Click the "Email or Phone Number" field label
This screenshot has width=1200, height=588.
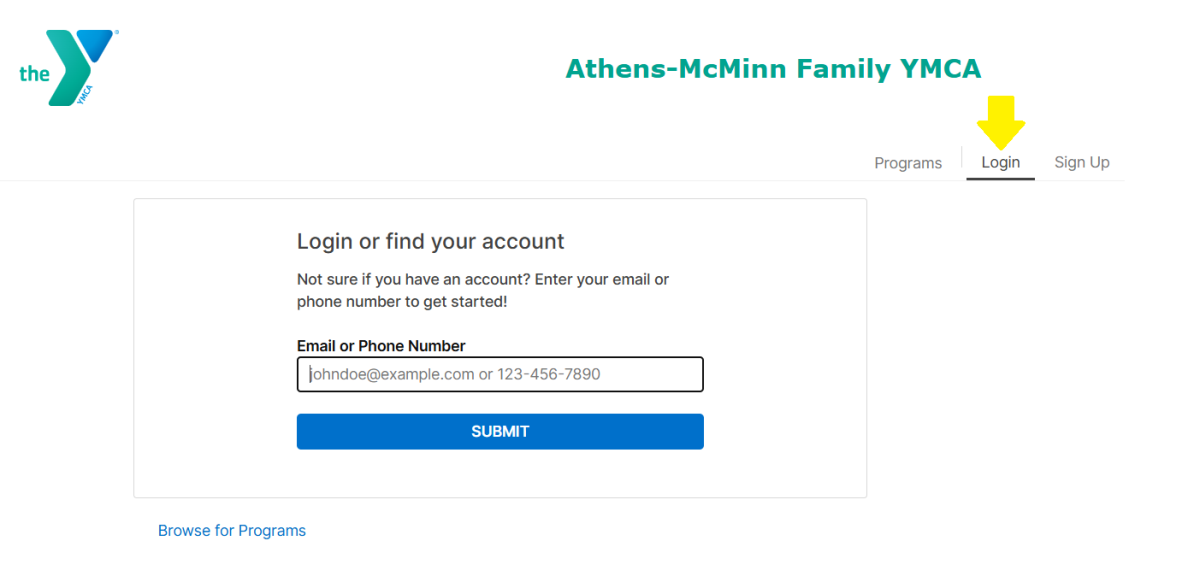pyautogui.click(x=381, y=346)
